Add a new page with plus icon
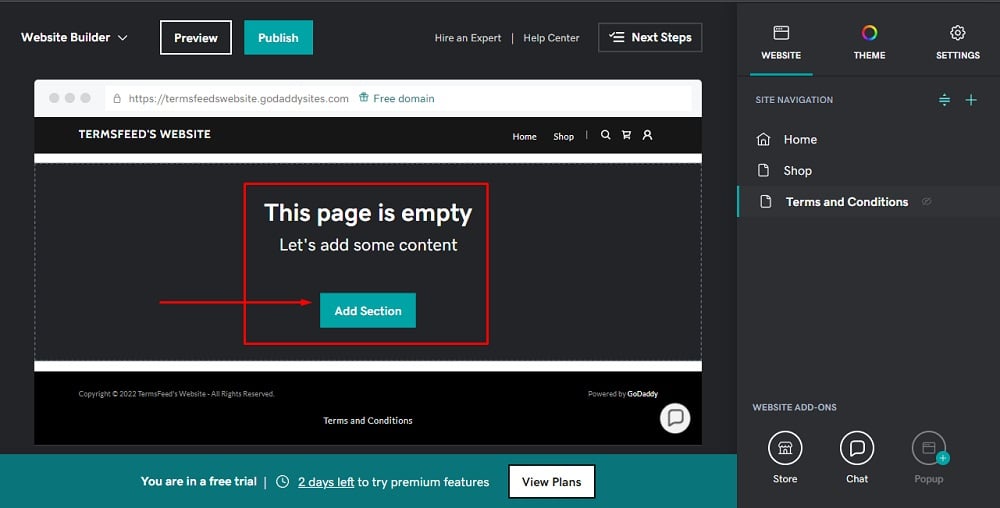Screen dimensions: 1000x508 971,100
